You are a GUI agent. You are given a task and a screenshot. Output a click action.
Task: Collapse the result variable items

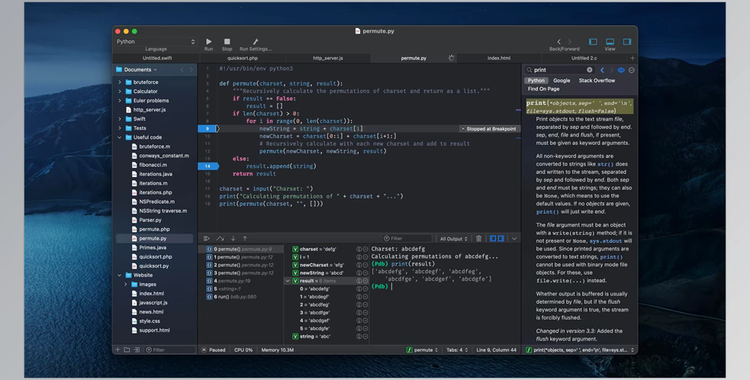click(x=287, y=281)
